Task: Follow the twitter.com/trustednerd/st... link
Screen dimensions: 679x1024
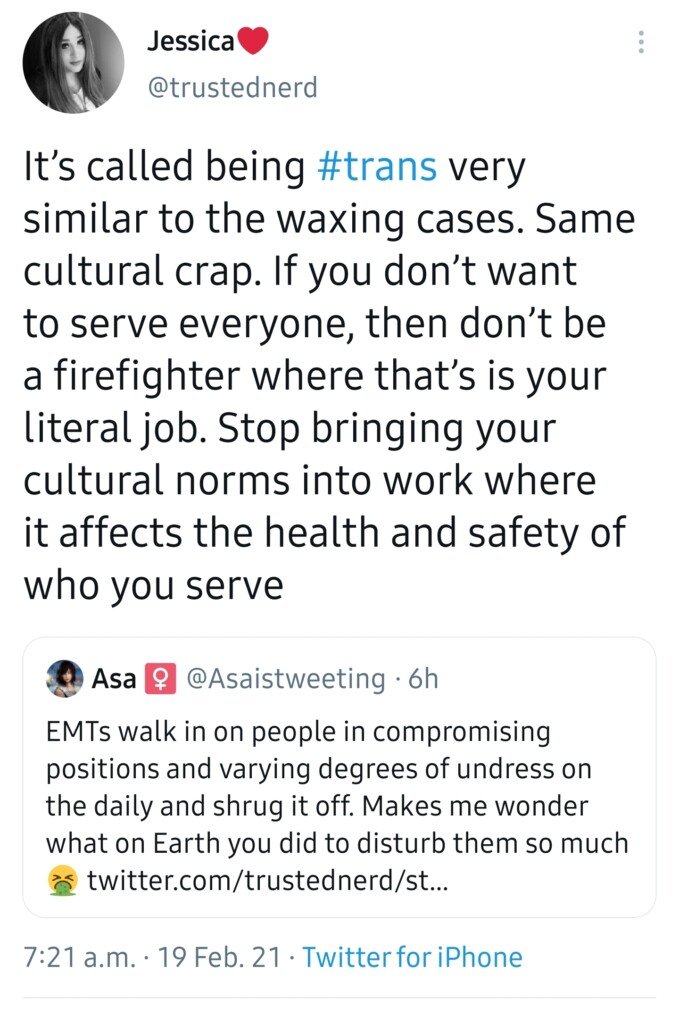Action: (x=268, y=881)
